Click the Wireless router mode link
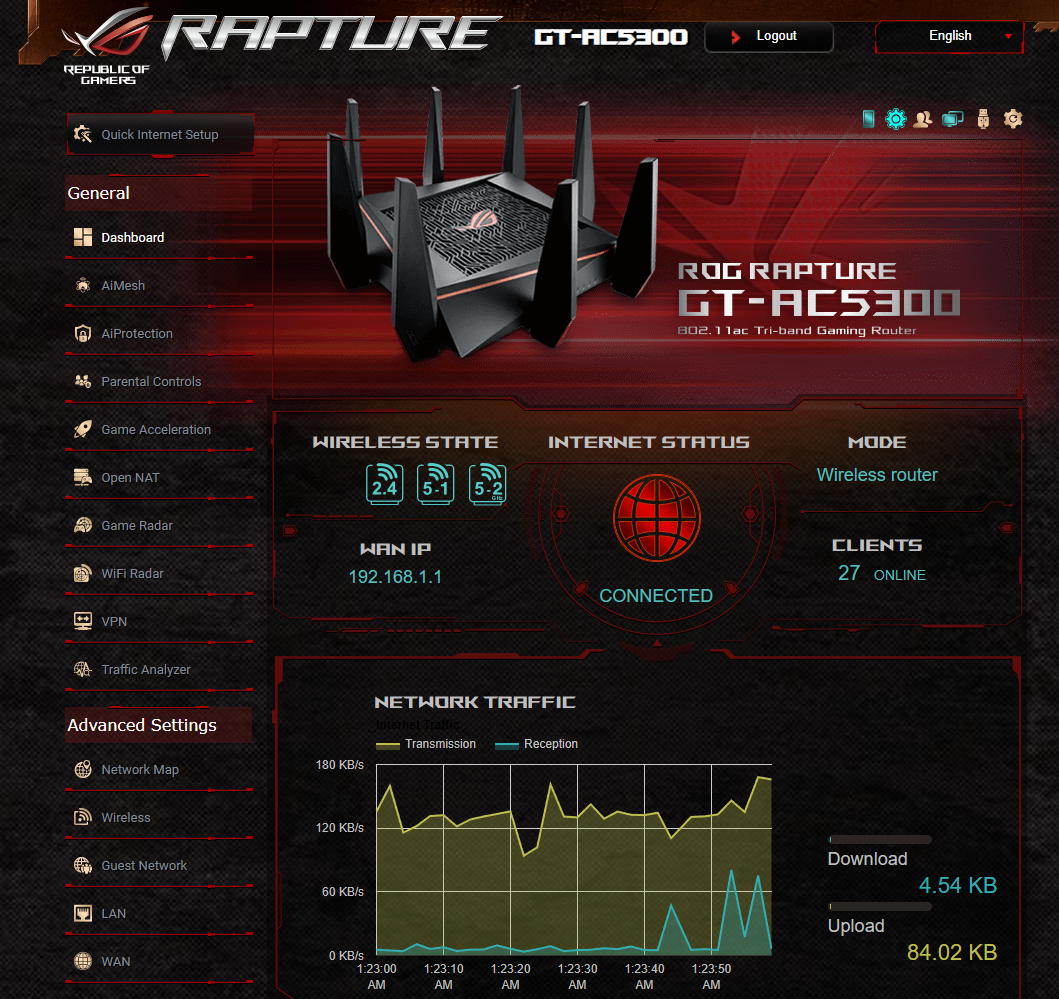The width and height of the screenshot is (1059, 999). 877,475
